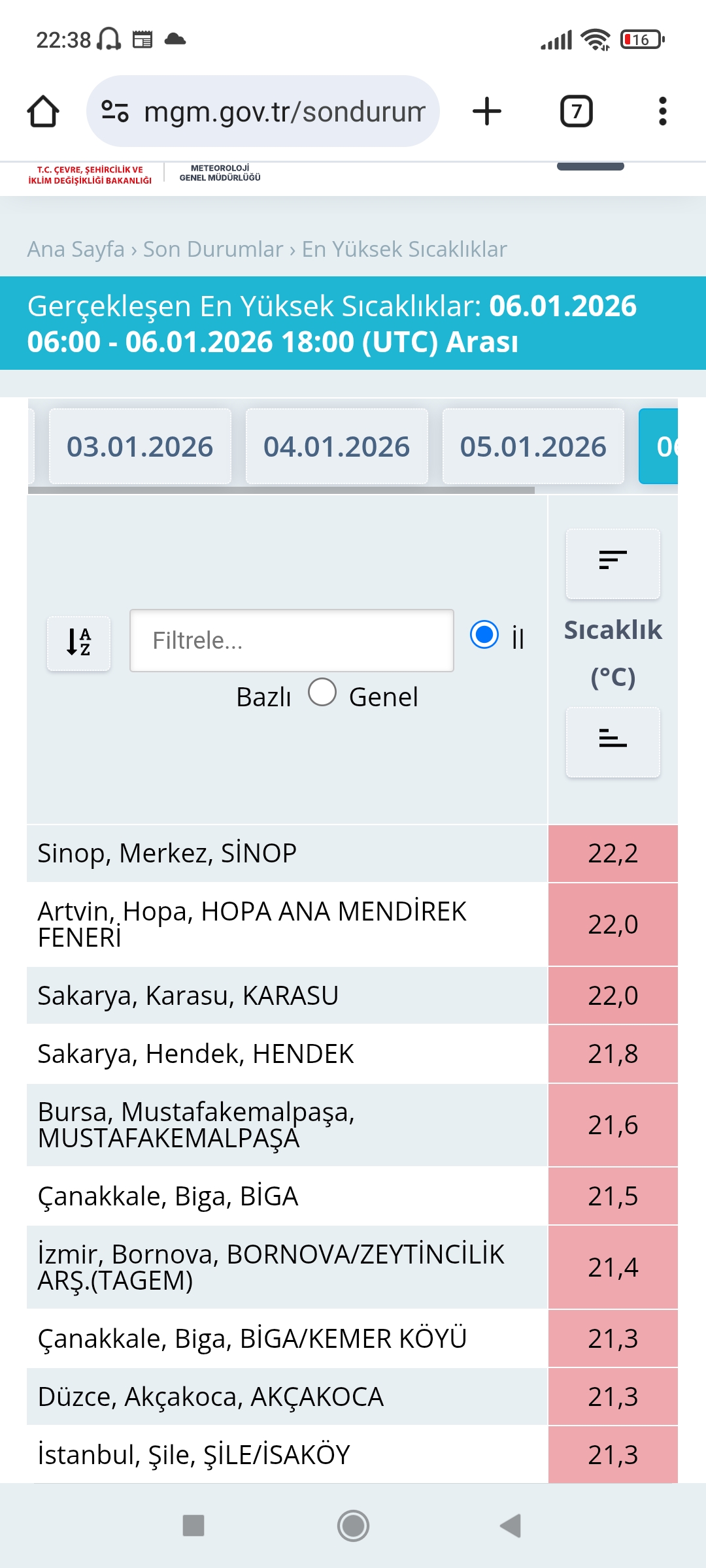
Task: Sort temperatures in descending order icon
Action: click(613, 563)
